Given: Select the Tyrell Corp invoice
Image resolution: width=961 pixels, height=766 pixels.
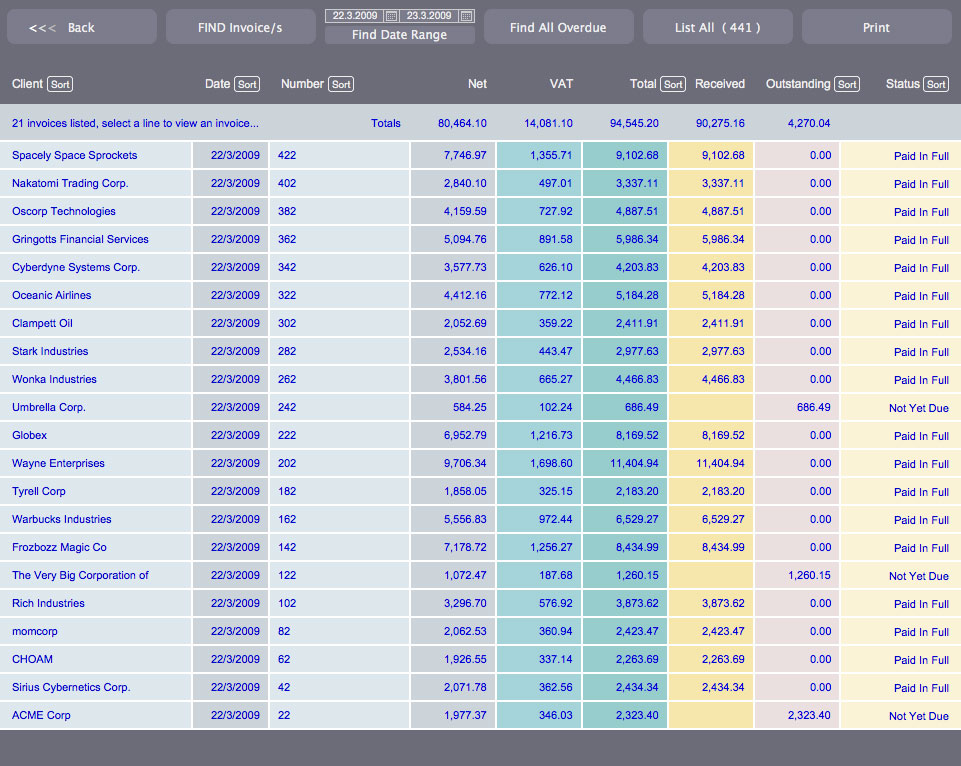Looking at the screenshot, I should point(480,491).
